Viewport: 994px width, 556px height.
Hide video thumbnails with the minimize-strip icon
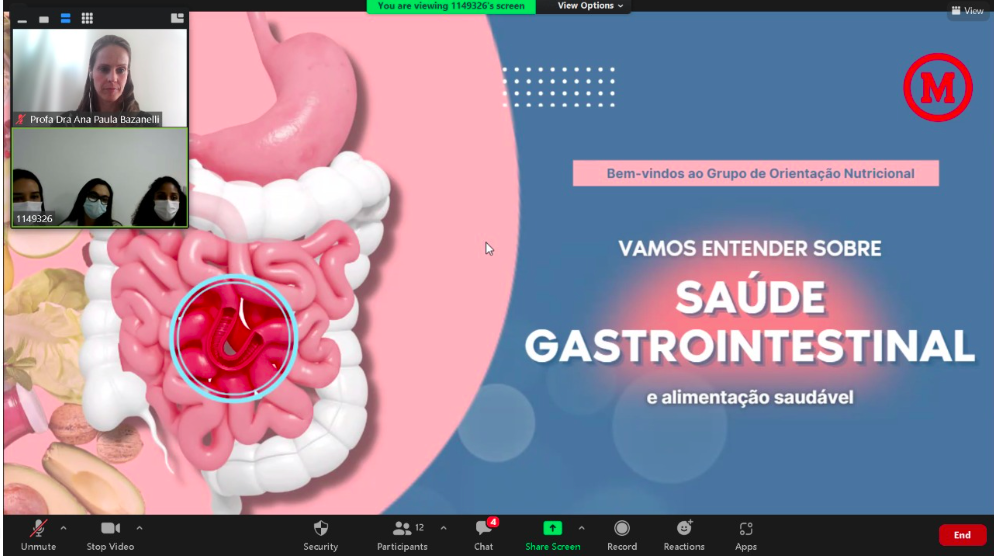click(x=22, y=19)
